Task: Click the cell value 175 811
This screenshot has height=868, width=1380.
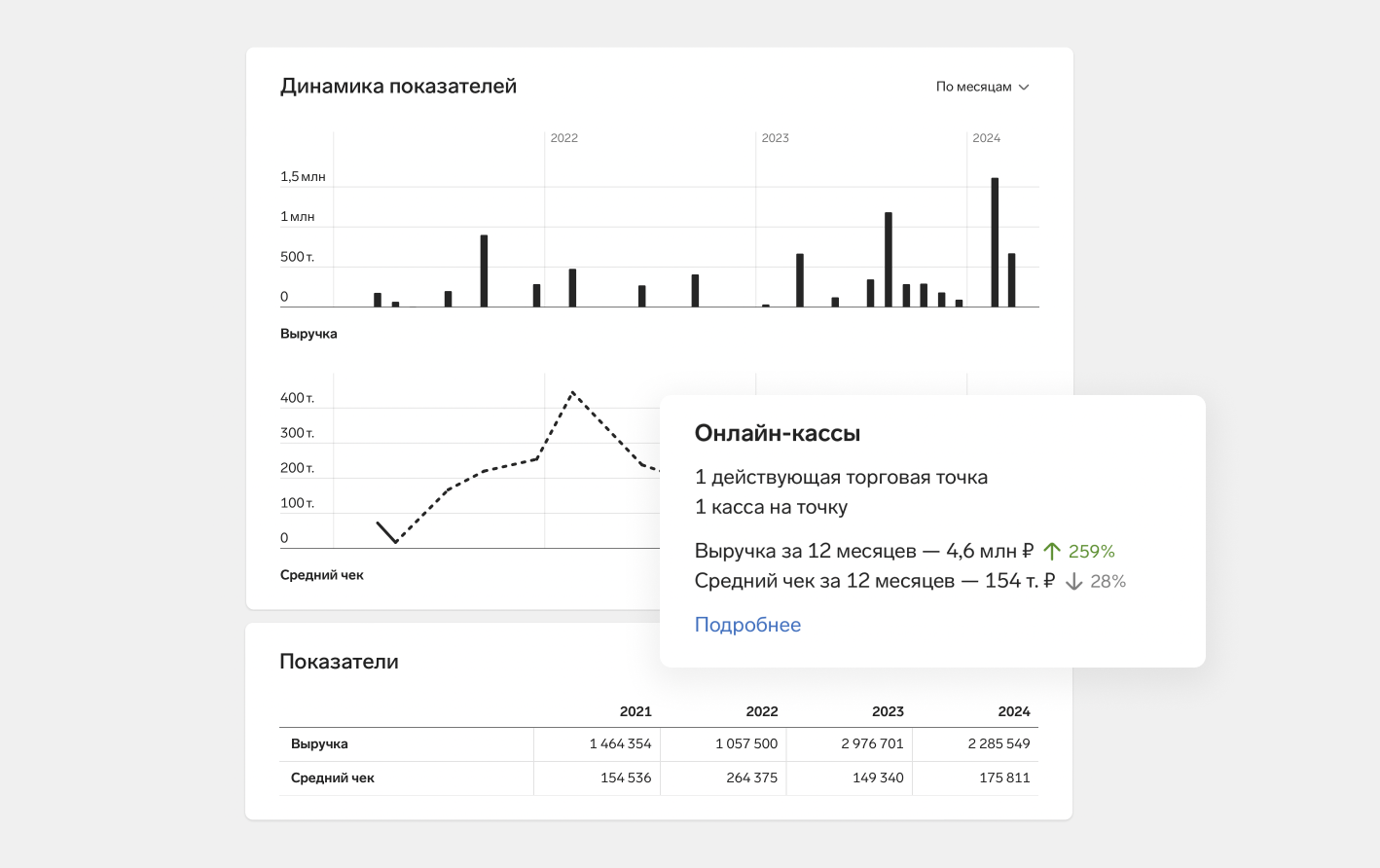Action: click(x=1004, y=778)
